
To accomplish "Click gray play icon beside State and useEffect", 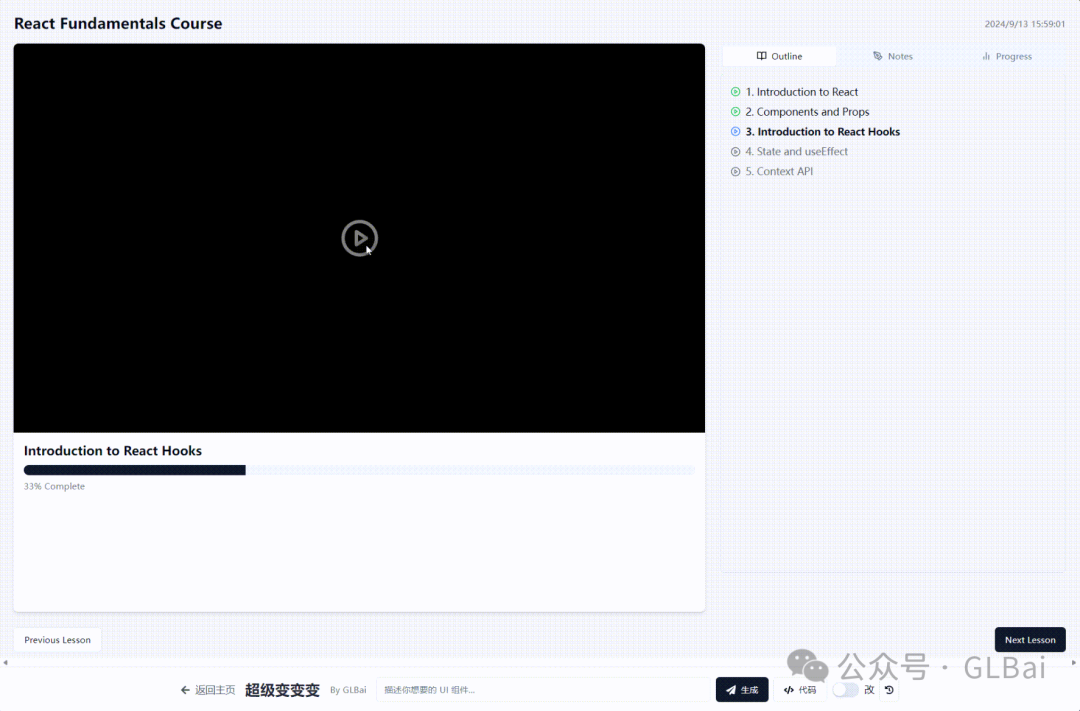I will pyautogui.click(x=736, y=152).
